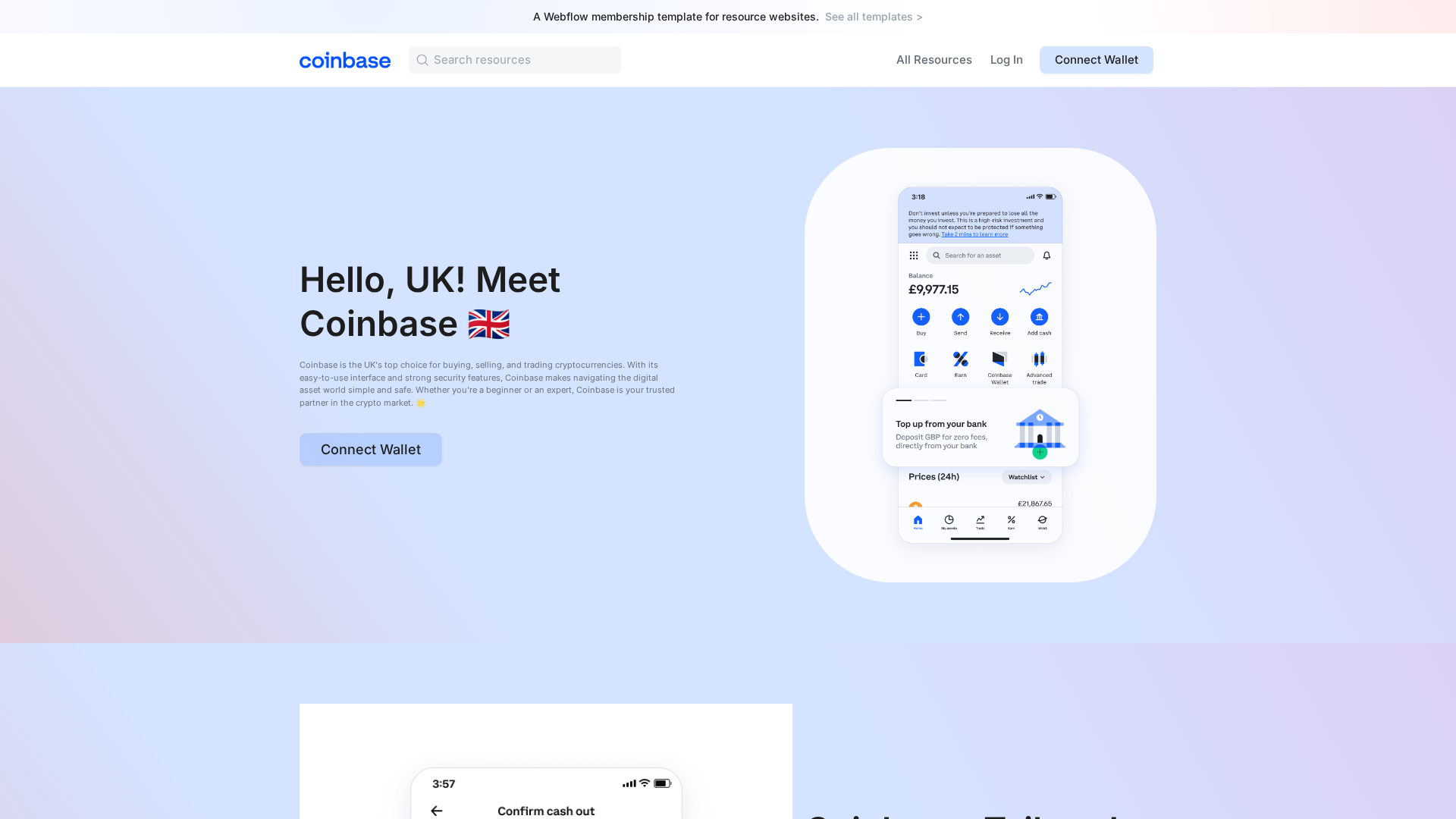Click hero Connect Wallet button
1456x819 pixels.
click(x=371, y=450)
